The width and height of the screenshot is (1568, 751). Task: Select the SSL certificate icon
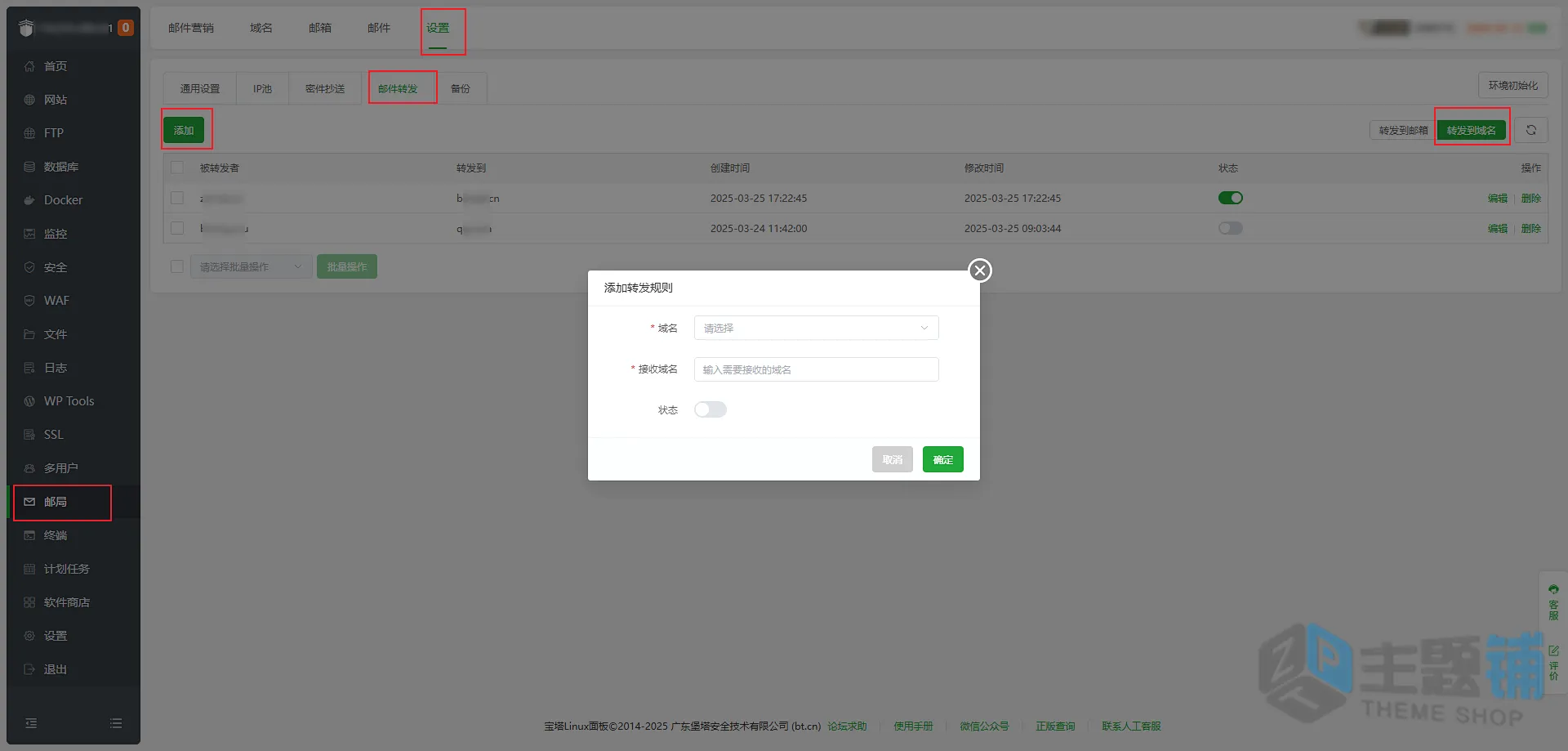[29, 435]
